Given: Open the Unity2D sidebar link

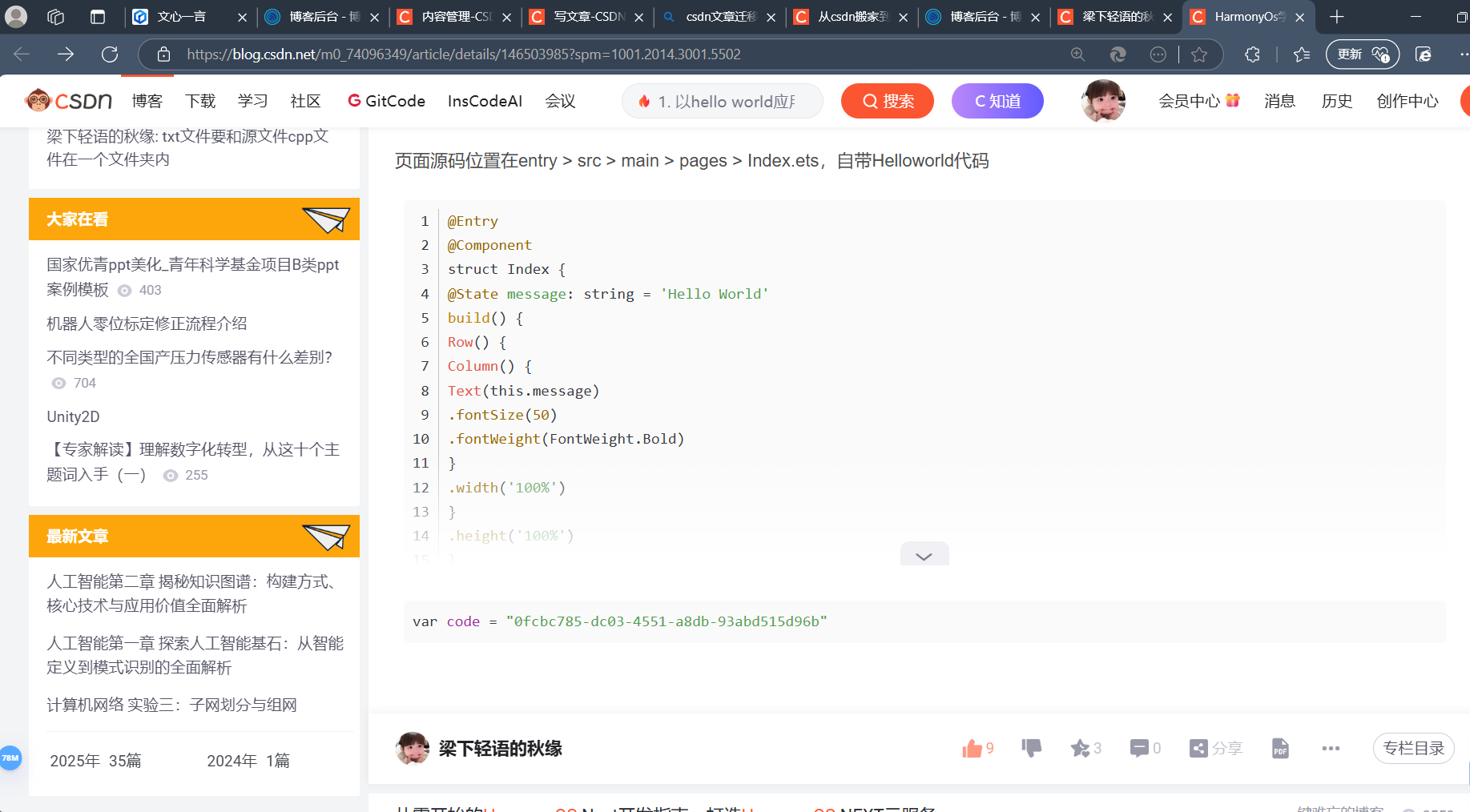Looking at the screenshot, I should pos(73,416).
